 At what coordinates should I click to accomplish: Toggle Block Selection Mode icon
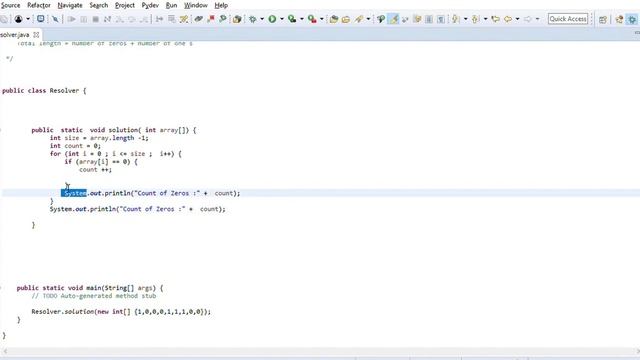[429, 19]
